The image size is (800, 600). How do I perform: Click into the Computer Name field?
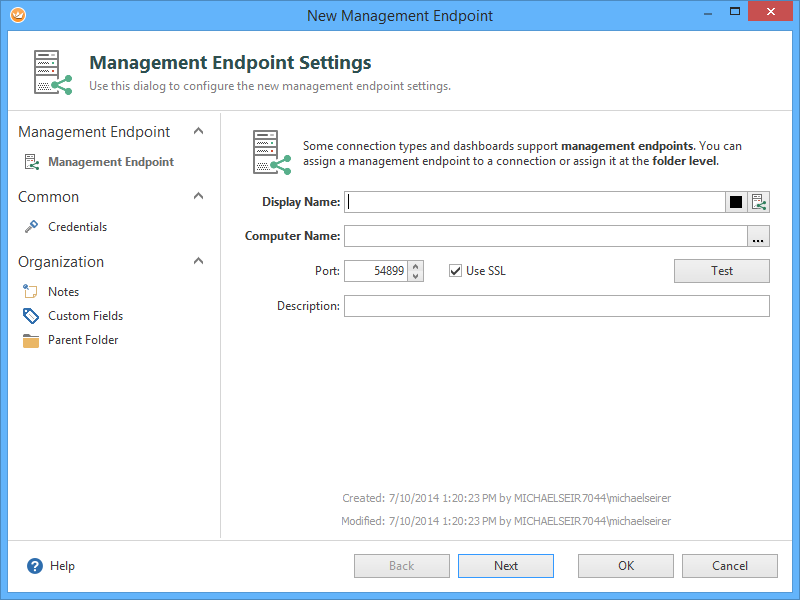(545, 237)
